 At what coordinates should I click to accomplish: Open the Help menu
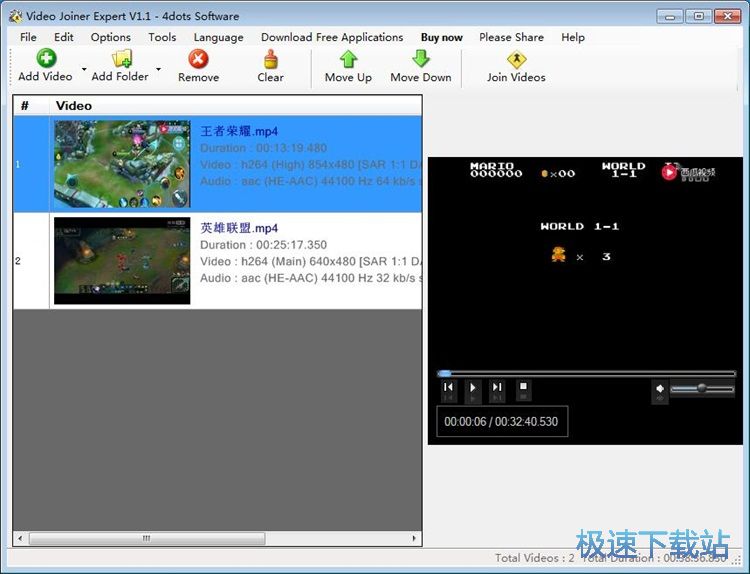(573, 37)
